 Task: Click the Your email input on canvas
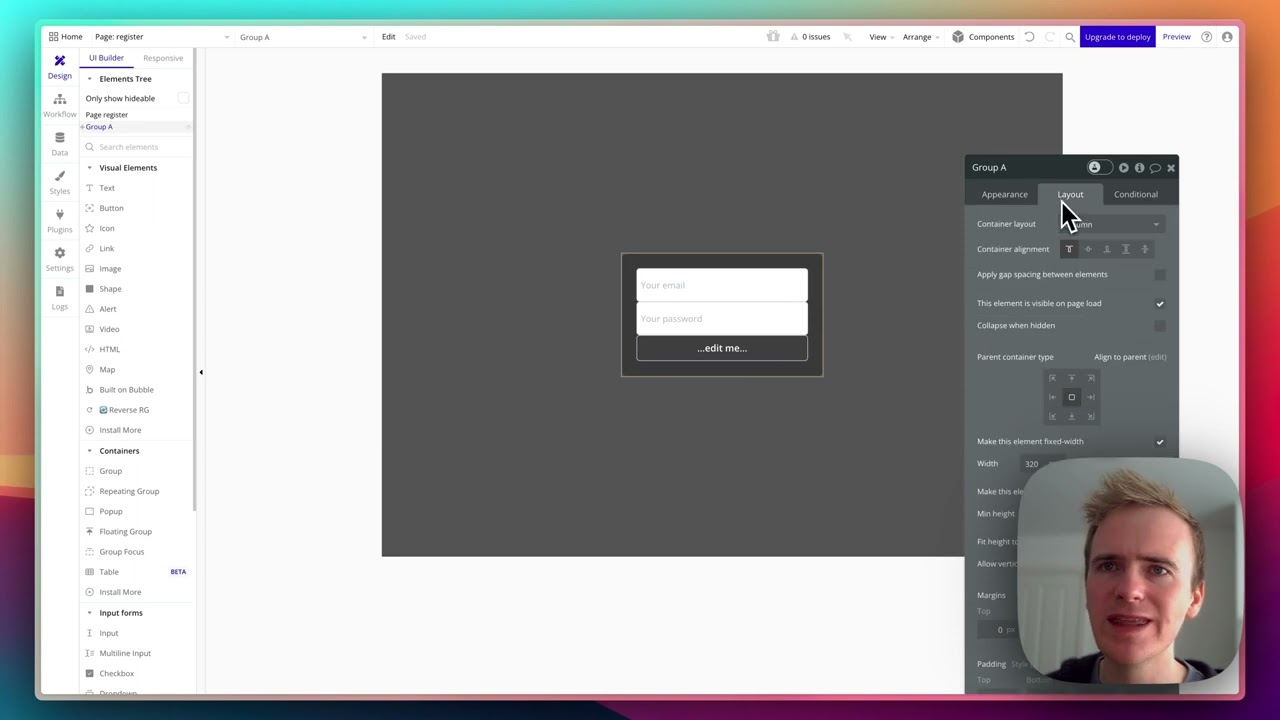click(x=722, y=285)
